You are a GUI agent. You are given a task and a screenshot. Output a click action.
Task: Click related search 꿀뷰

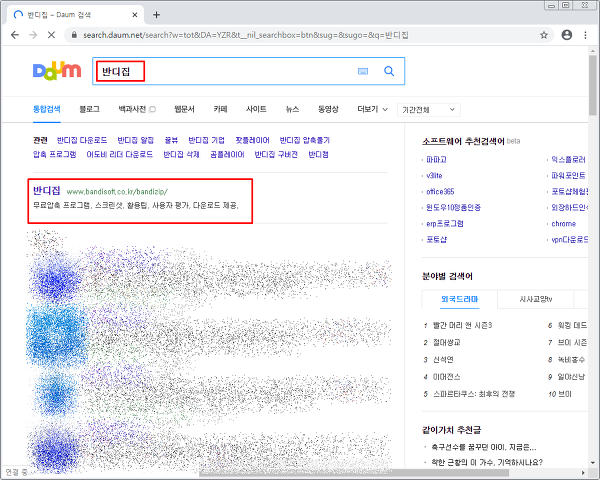[171, 140]
